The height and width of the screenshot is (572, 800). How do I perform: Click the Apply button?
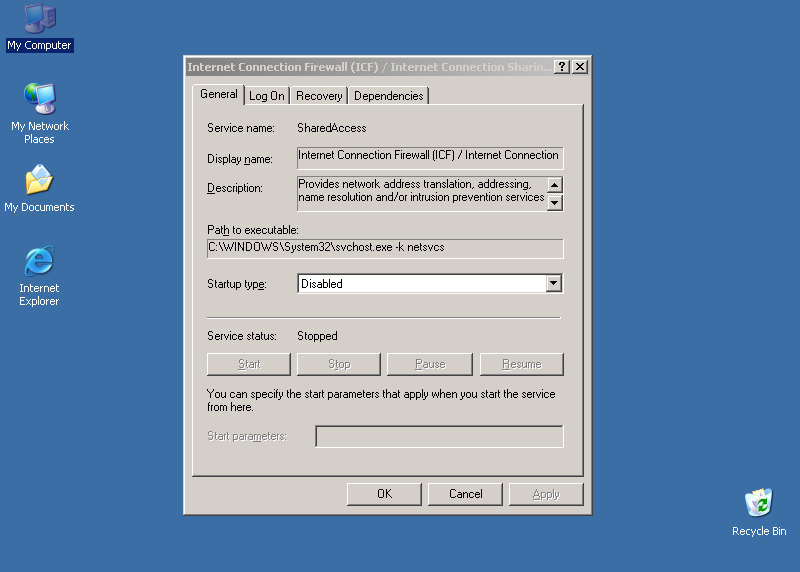click(x=546, y=494)
